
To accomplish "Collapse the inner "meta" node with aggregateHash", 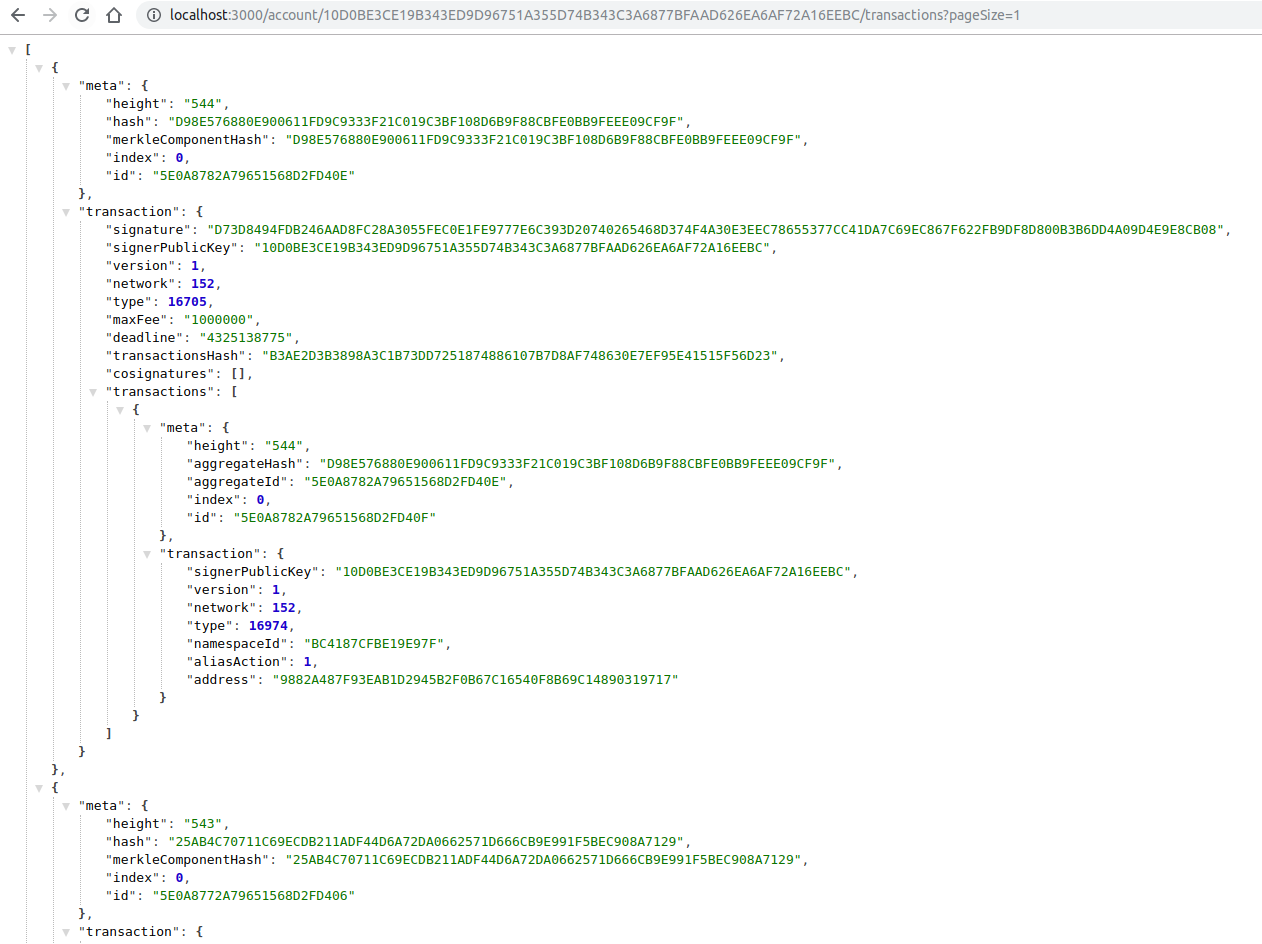I will coord(148,428).
